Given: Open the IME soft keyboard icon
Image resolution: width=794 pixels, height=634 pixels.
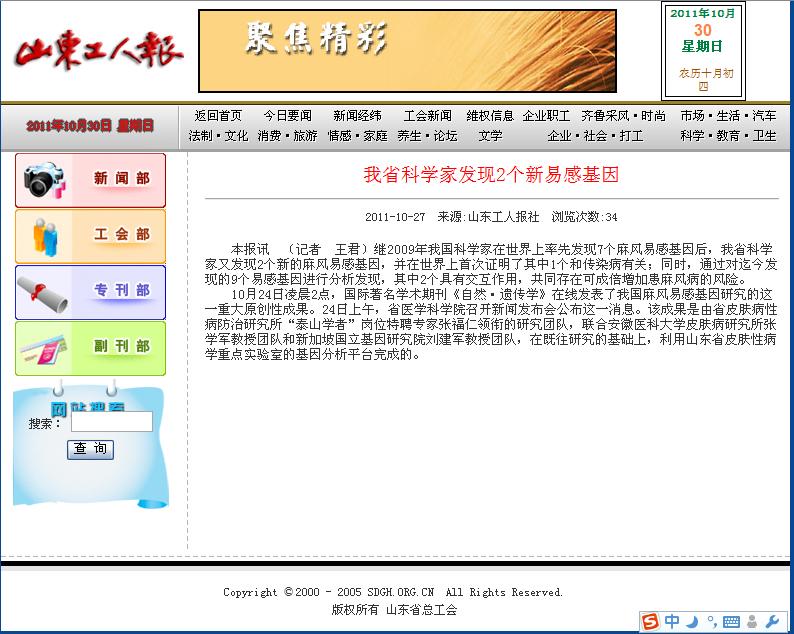Looking at the screenshot, I should (x=731, y=621).
